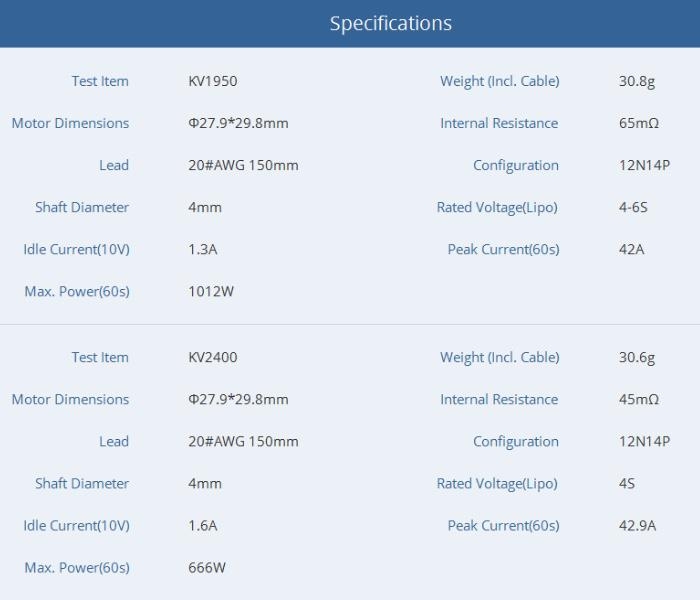Viewport: 700px width, 600px height.
Task: Select the 1012W max power value
Action: (210, 291)
